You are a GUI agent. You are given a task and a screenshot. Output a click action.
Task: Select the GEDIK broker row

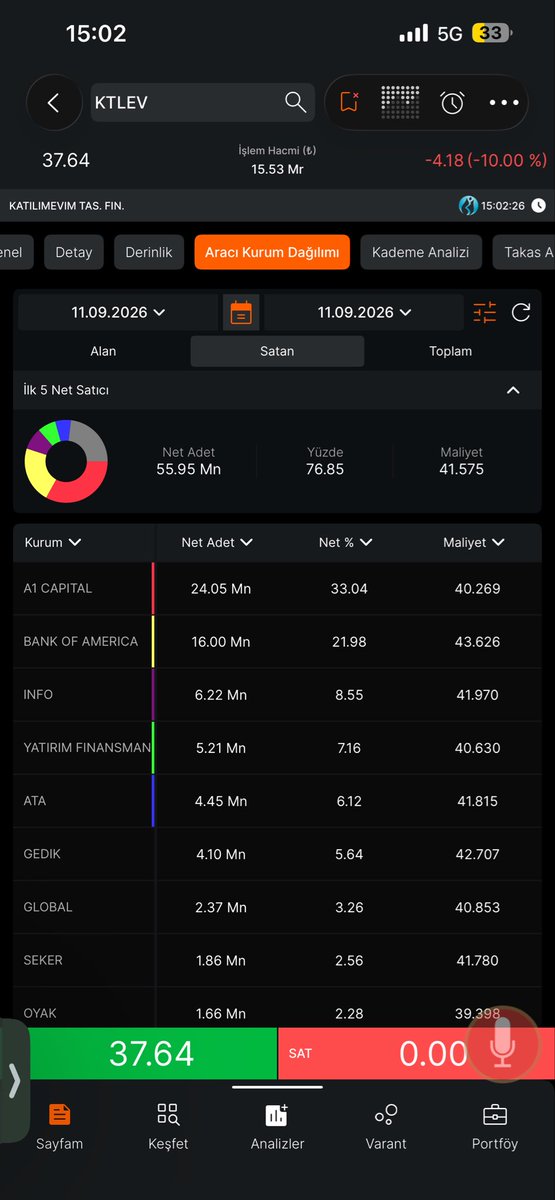pos(277,854)
